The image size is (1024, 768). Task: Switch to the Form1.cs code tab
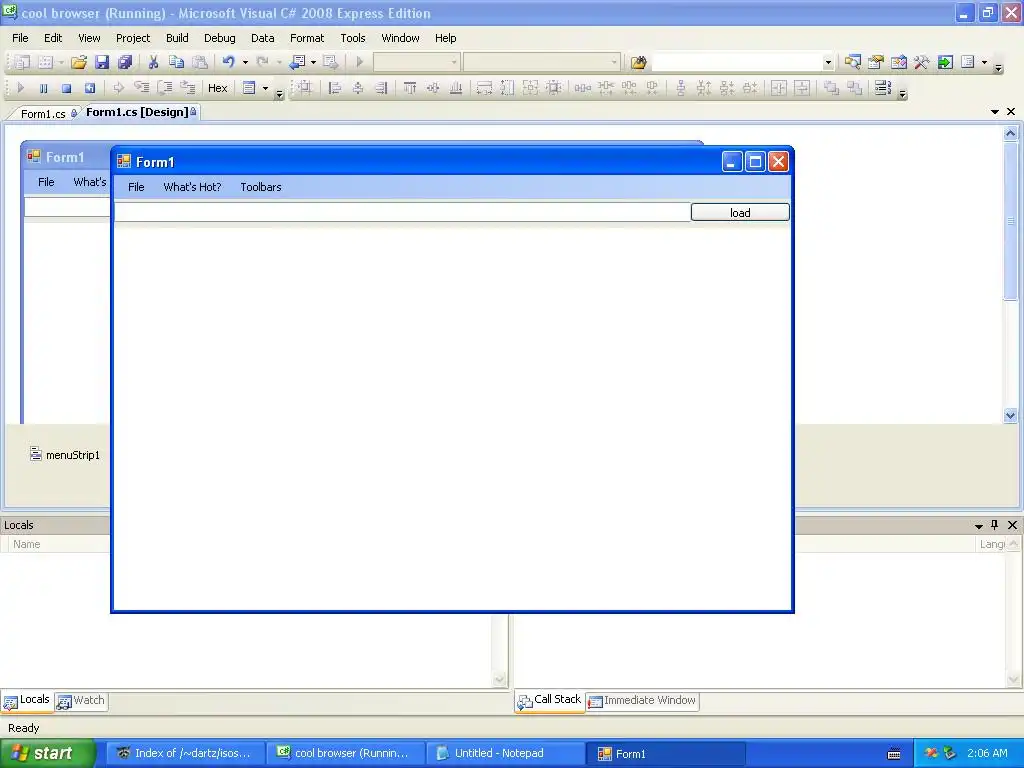coord(43,114)
